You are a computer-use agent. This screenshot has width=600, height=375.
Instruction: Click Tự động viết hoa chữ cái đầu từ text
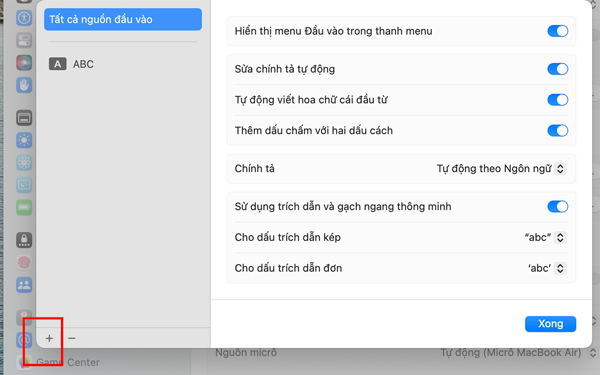[x=311, y=100]
